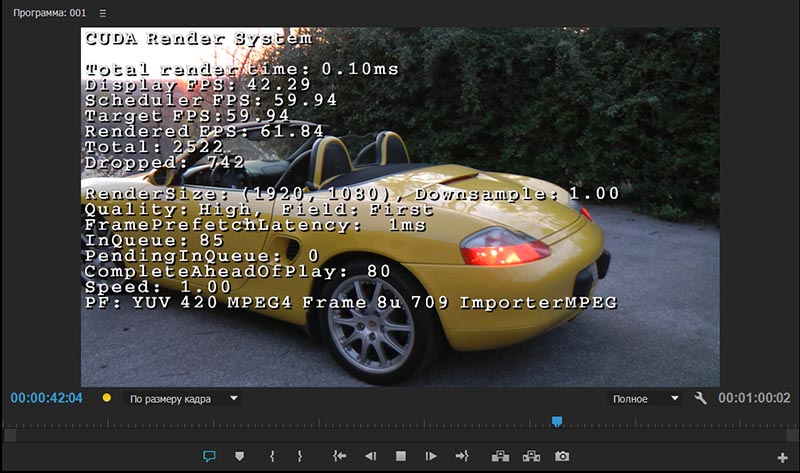Screen dimensions: 800x473
Task: Open the Полное playback resolution dropdown
Action: pyautogui.click(x=645, y=399)
